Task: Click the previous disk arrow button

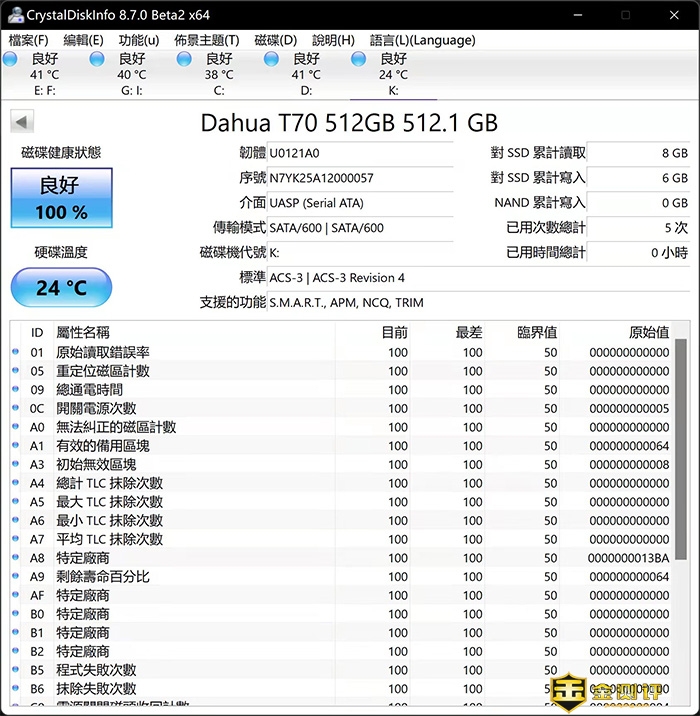Action: (22, 122)
